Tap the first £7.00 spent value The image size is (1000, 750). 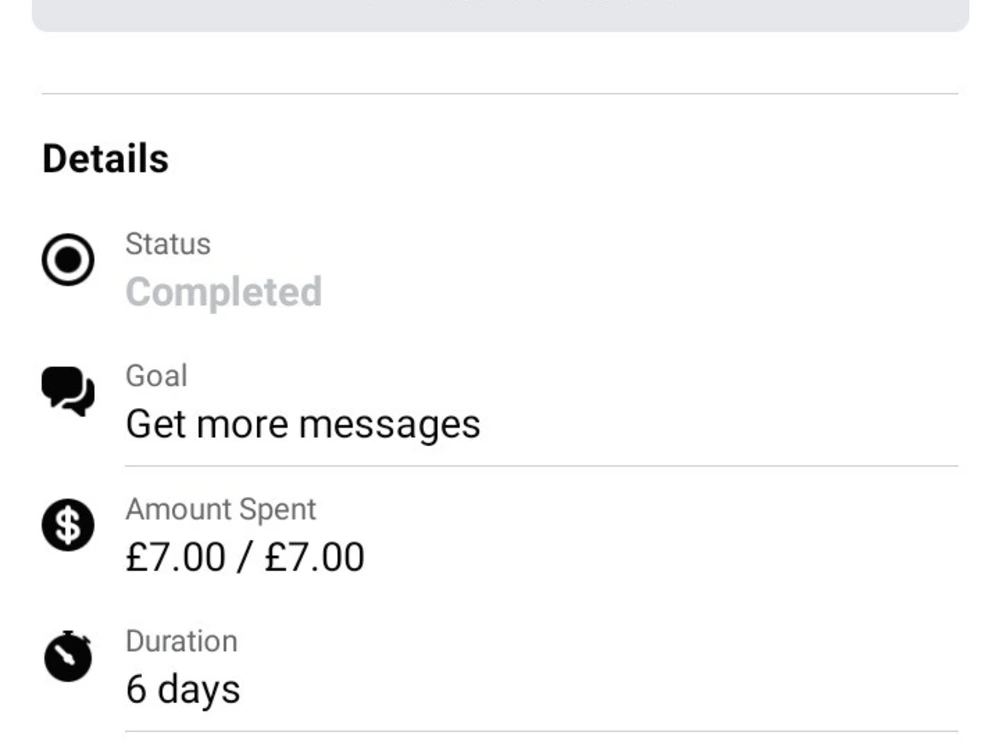coord(175,557)
